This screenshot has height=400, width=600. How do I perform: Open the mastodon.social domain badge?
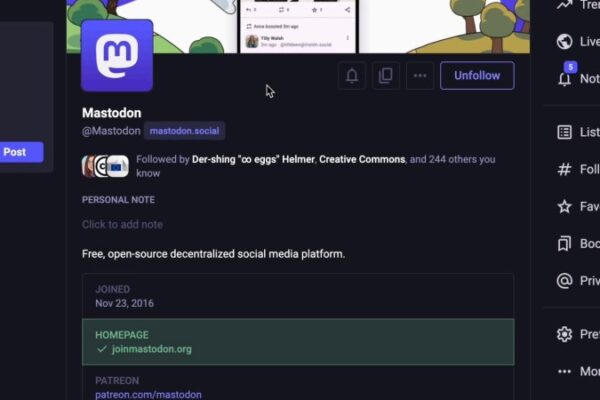pyautogui.click(x=184, y=131)
